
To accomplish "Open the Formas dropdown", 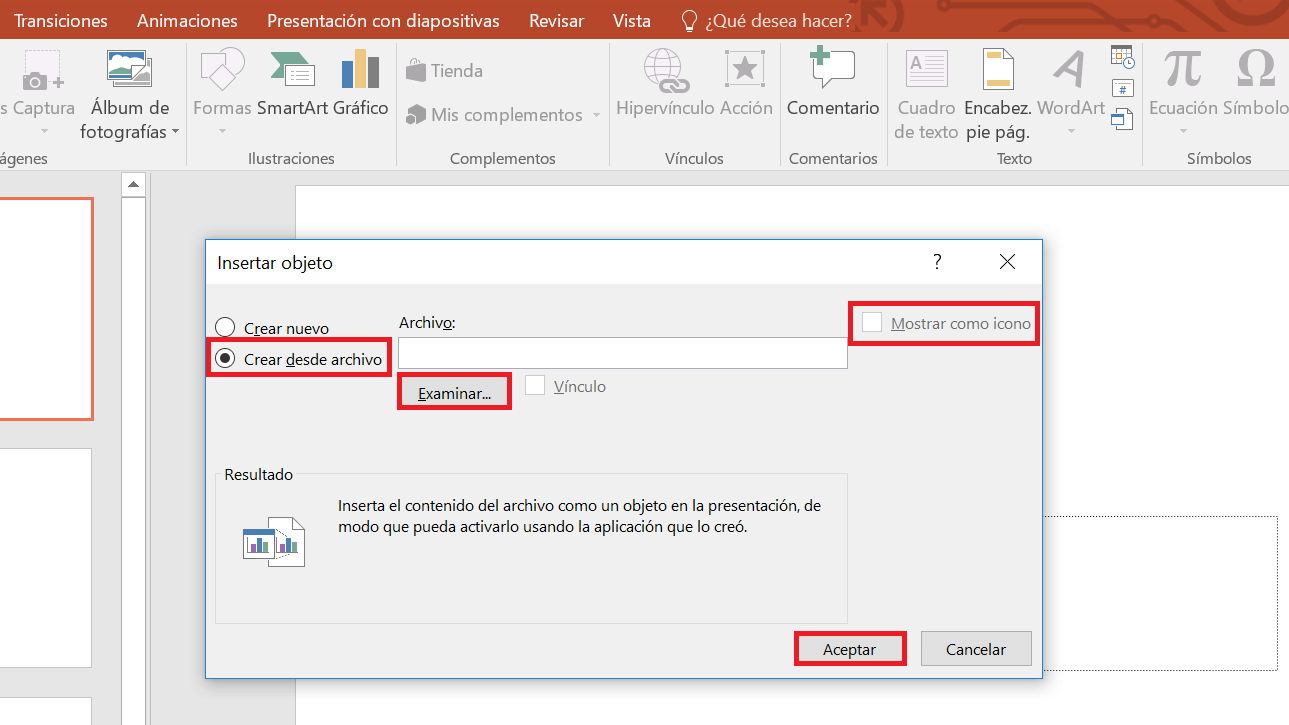I will (x=220, y=85).
